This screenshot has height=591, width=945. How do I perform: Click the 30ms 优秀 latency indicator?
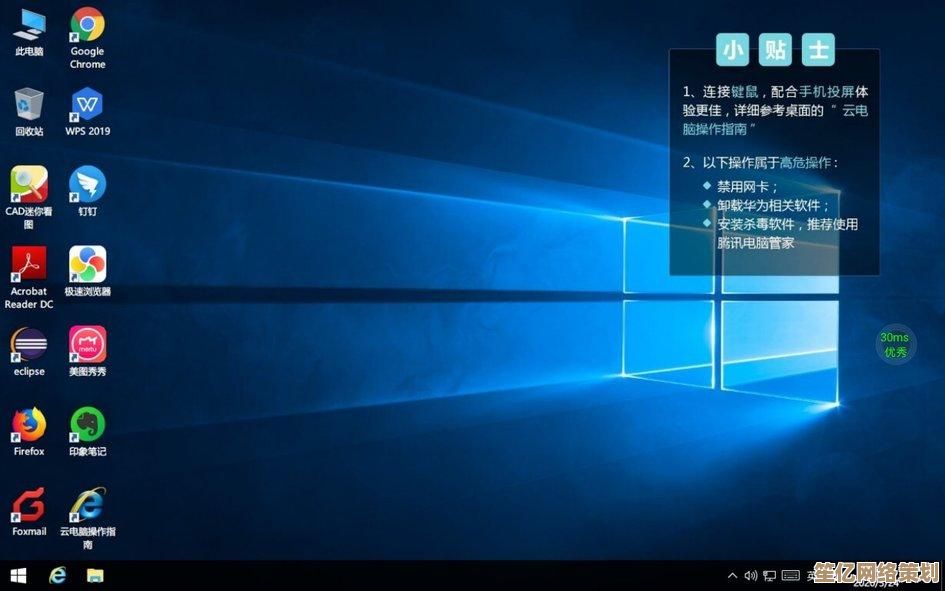click(x=895, y=345)
